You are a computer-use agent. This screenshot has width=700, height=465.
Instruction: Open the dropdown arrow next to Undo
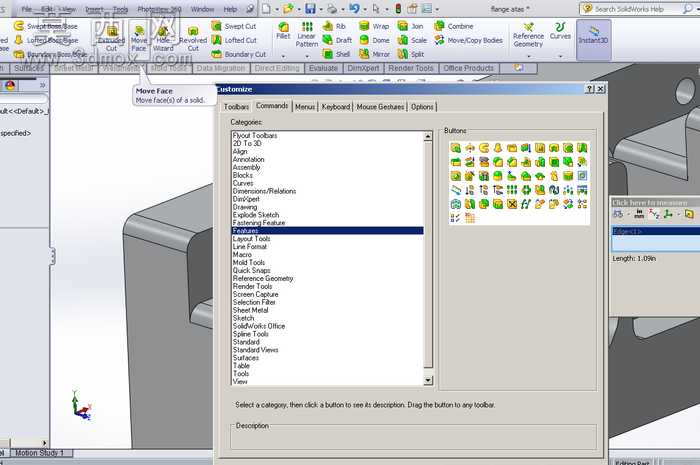pos(365,9)
